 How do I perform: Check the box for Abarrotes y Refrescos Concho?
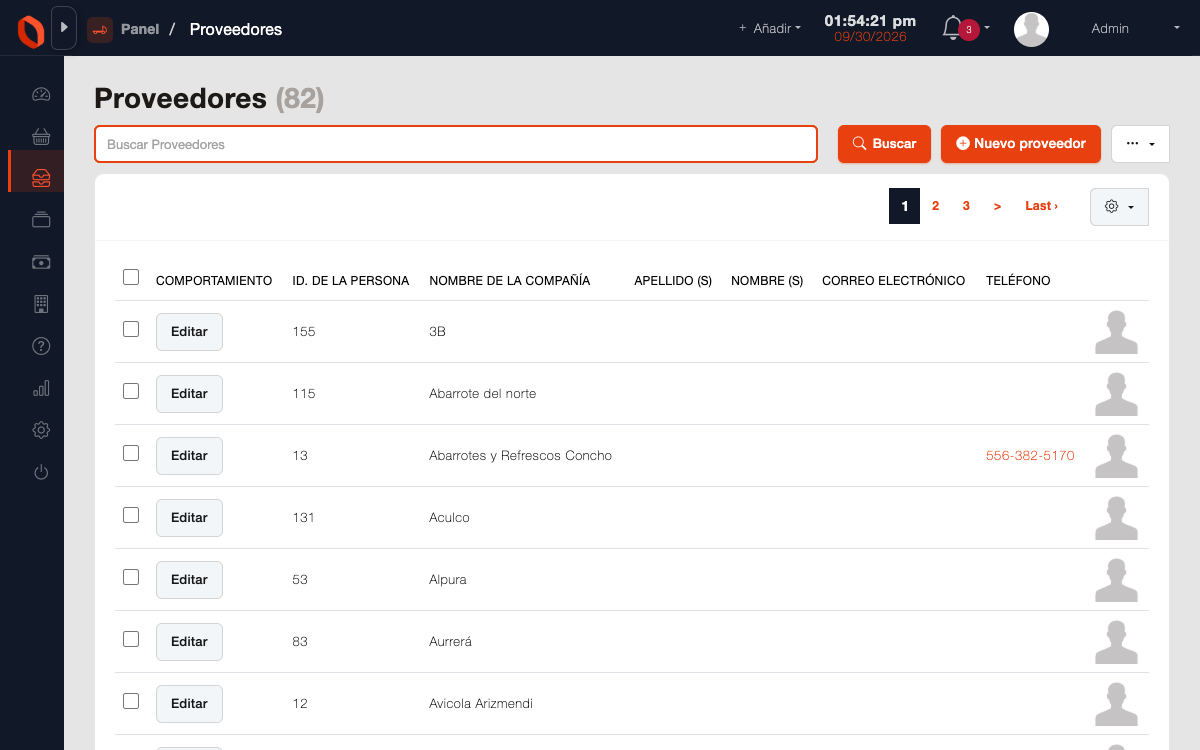click(131, 453)
